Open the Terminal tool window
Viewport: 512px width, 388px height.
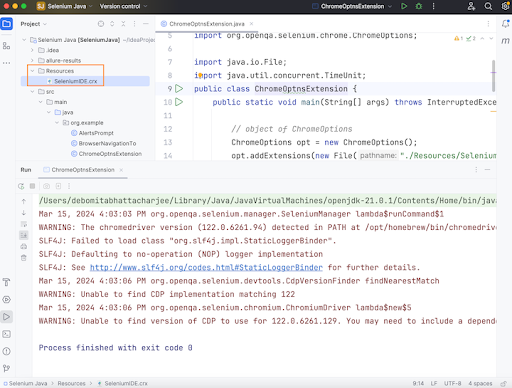click(6, 334)
